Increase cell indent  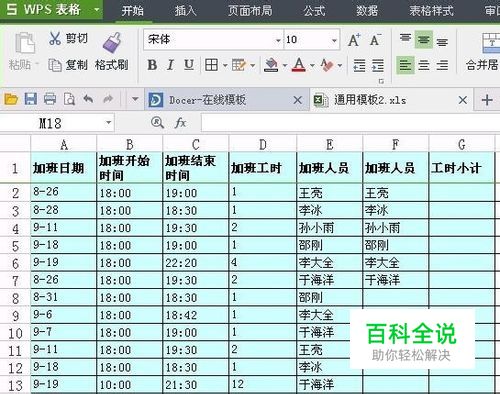(377, 65)
